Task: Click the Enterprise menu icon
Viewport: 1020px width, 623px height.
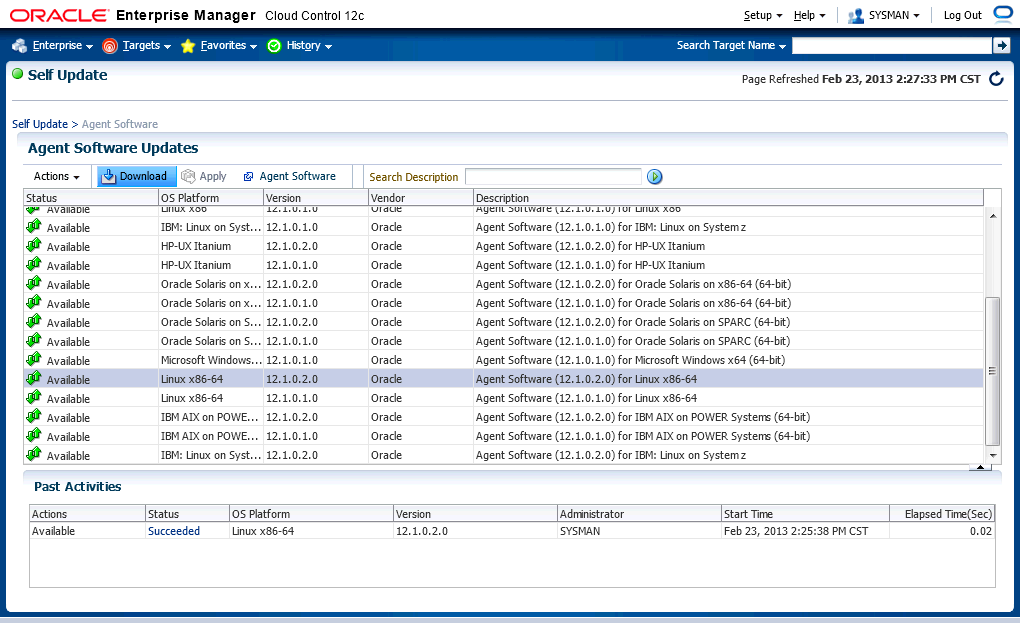Action: 20,46
